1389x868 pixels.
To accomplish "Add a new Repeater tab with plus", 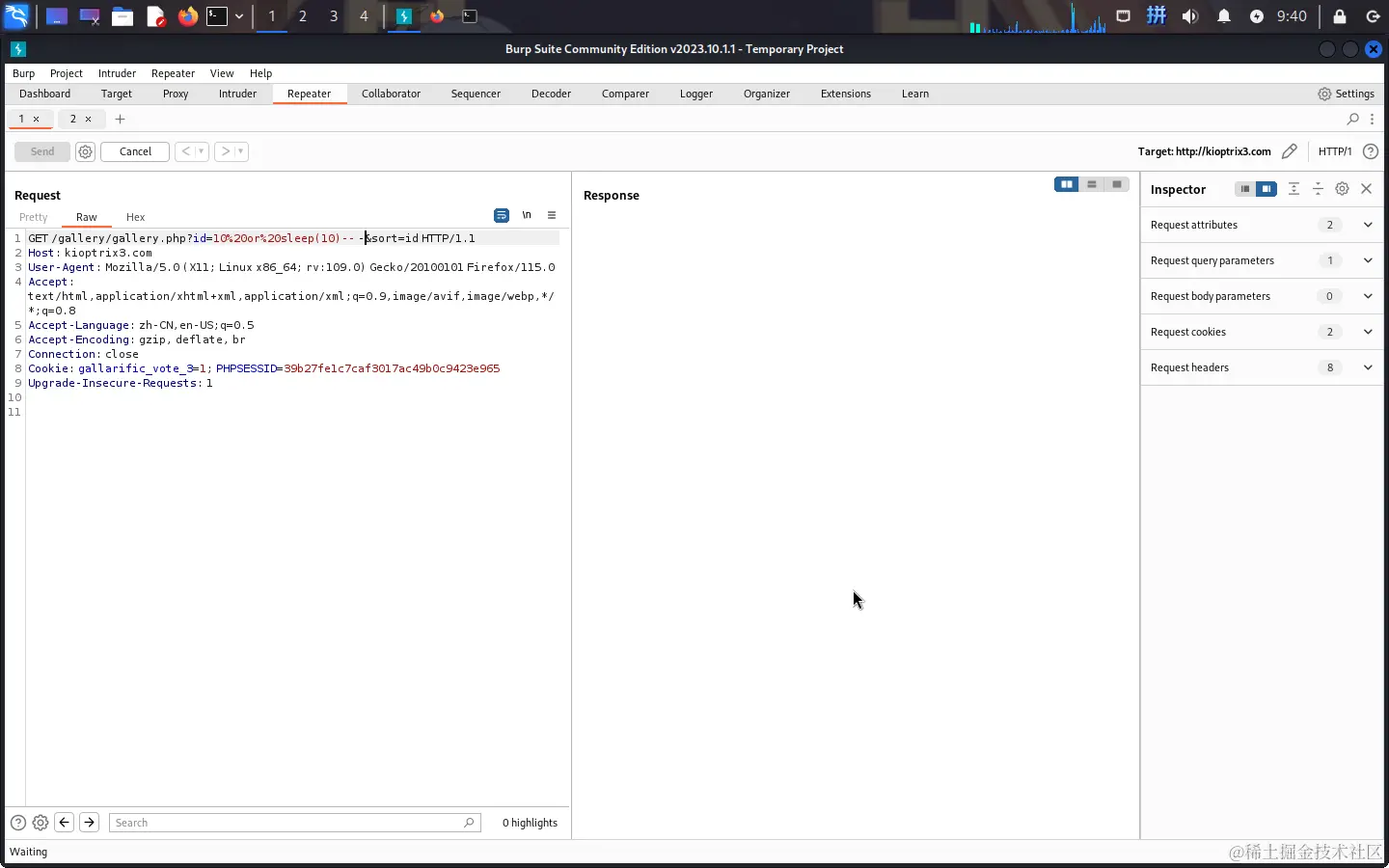I will point(120,119).
